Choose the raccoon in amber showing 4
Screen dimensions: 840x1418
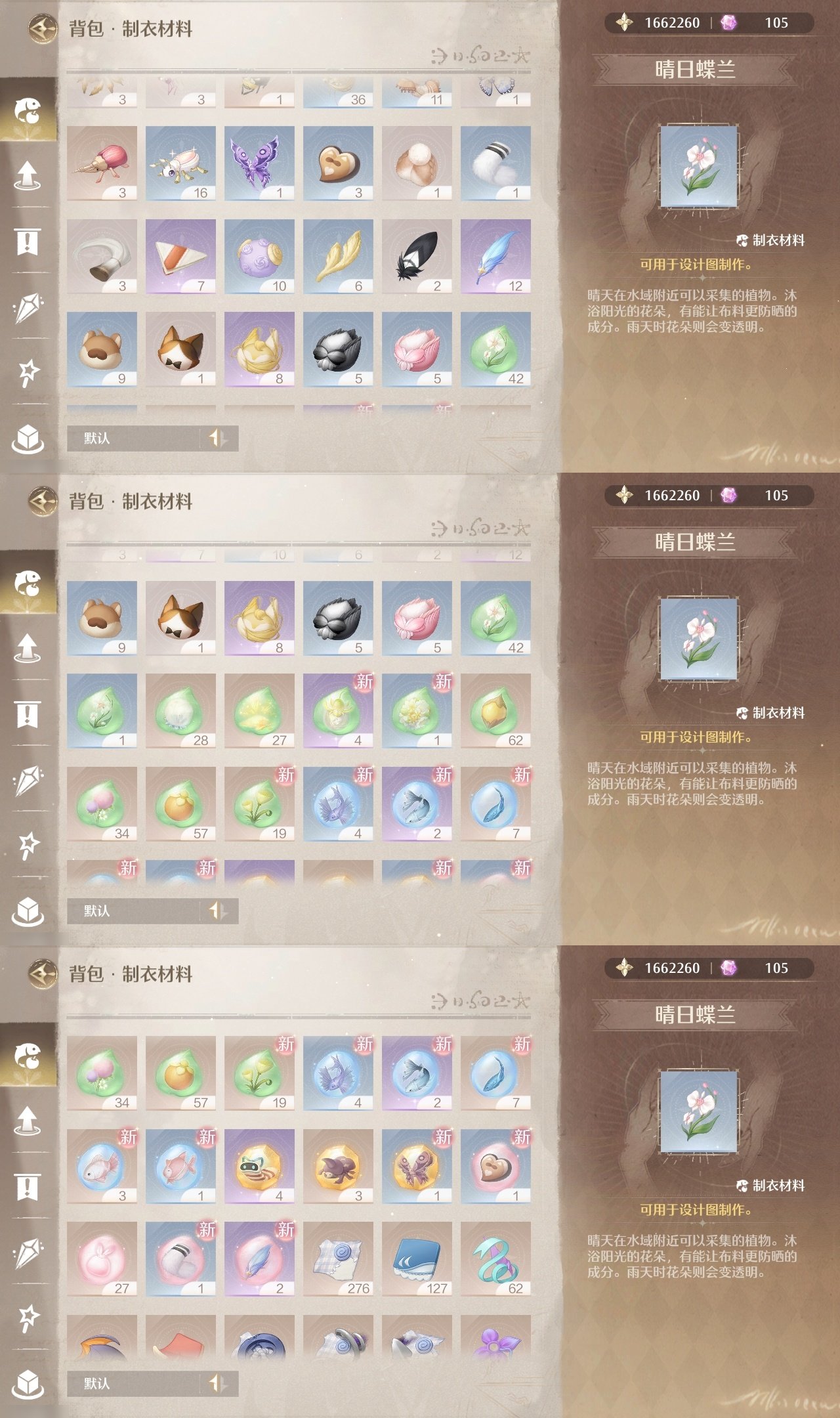click(259, 1167)
